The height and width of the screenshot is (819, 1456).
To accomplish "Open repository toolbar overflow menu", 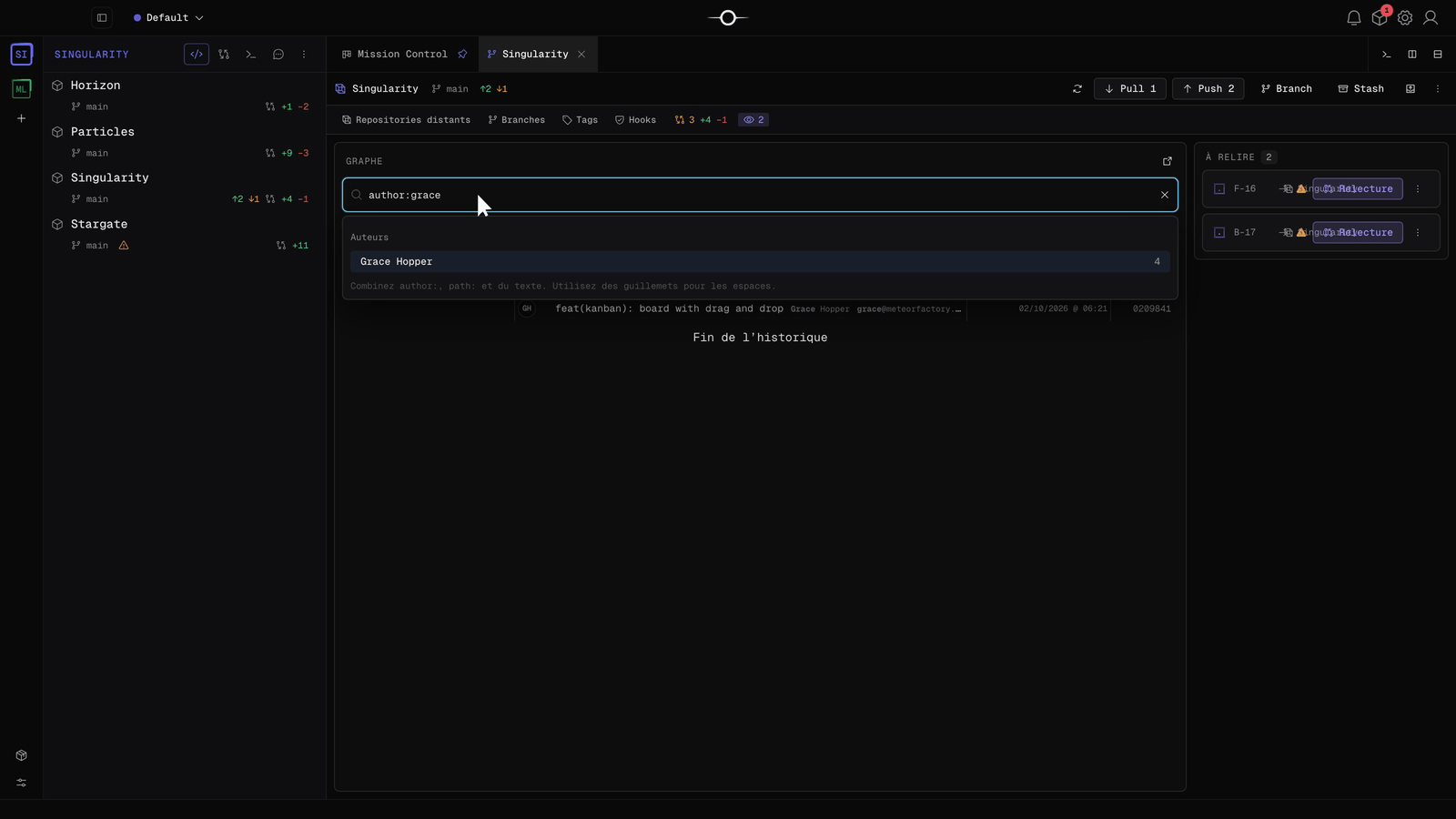I will pos(1438,89).
